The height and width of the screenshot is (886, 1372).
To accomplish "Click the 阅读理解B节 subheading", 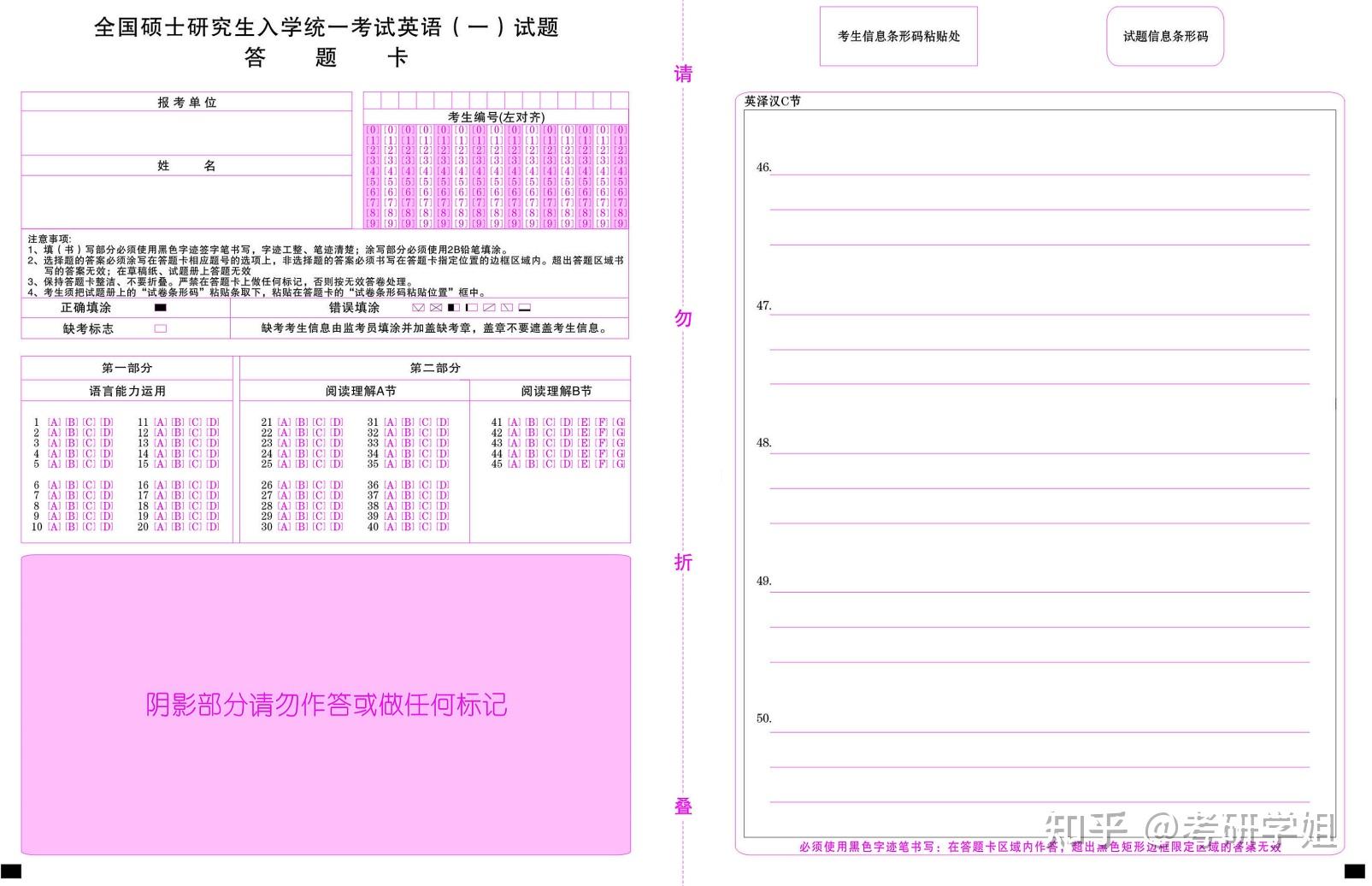I will click(556, 391).
